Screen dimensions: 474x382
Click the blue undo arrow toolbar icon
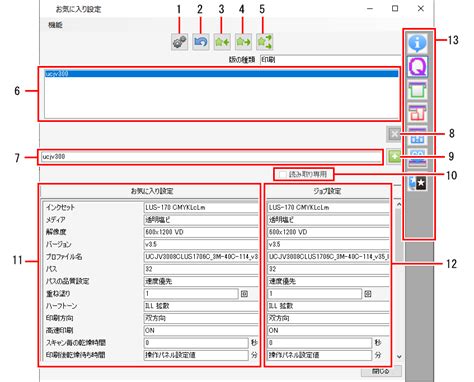[201, 42]
